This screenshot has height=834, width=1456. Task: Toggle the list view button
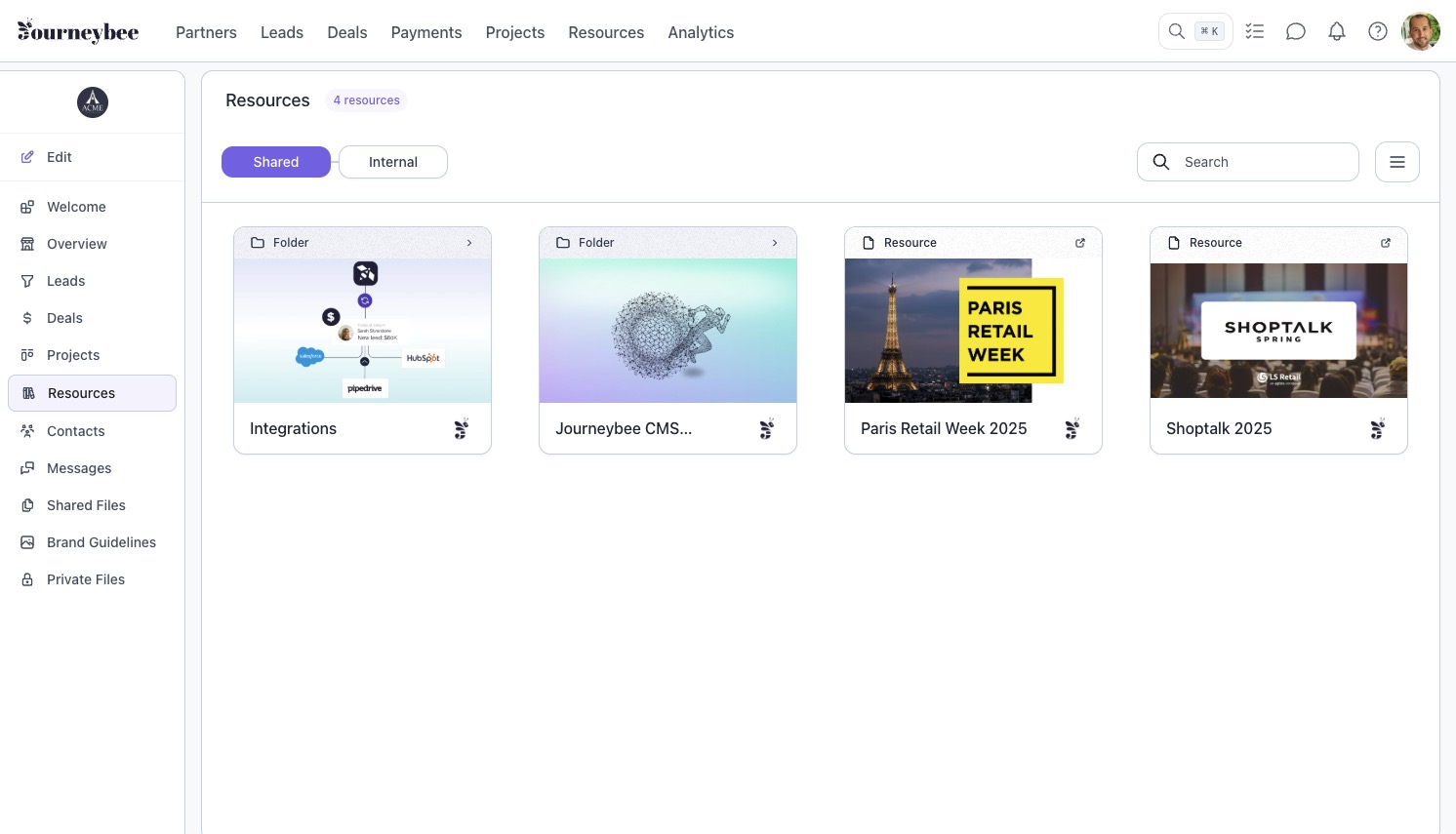click(1397, 162)
